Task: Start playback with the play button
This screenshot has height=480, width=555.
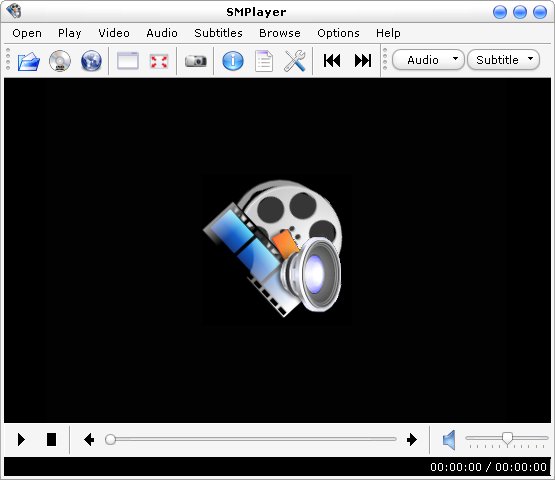Action: 21,440
